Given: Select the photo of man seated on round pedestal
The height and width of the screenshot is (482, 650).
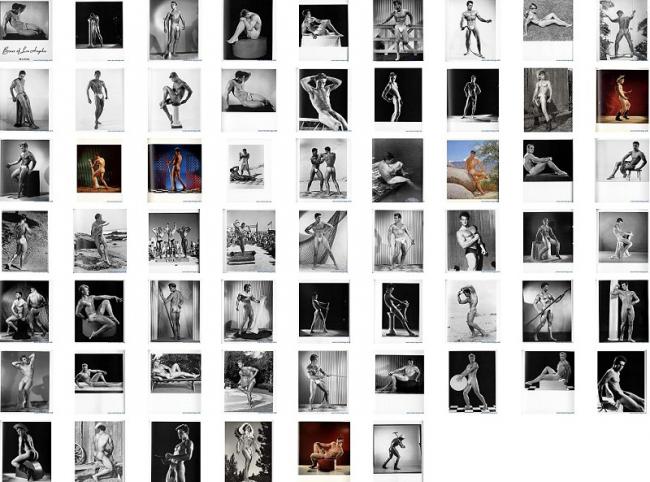Looking at the screenshot, I should (x=248, y=30).
